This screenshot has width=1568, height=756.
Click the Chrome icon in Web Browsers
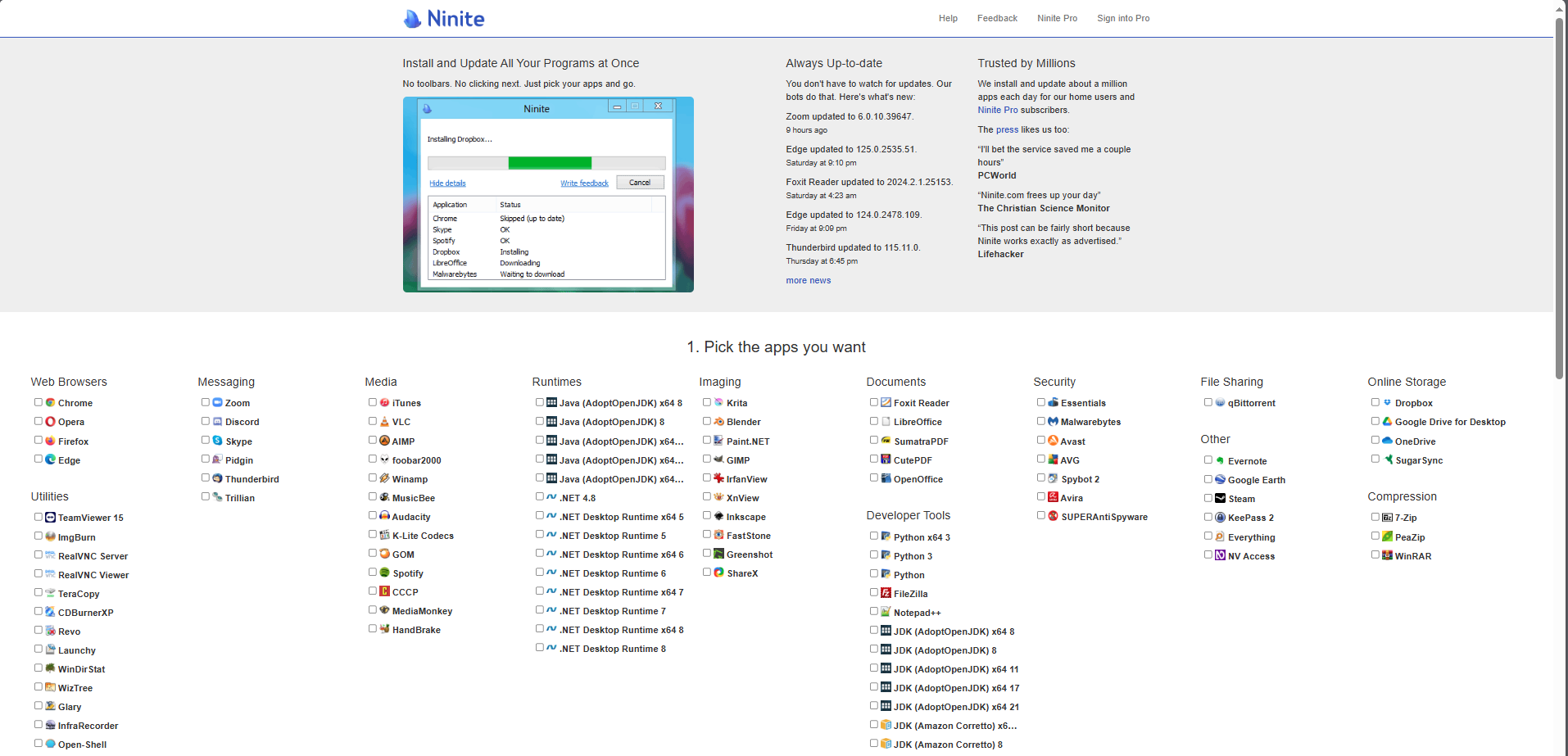(51, 403)
